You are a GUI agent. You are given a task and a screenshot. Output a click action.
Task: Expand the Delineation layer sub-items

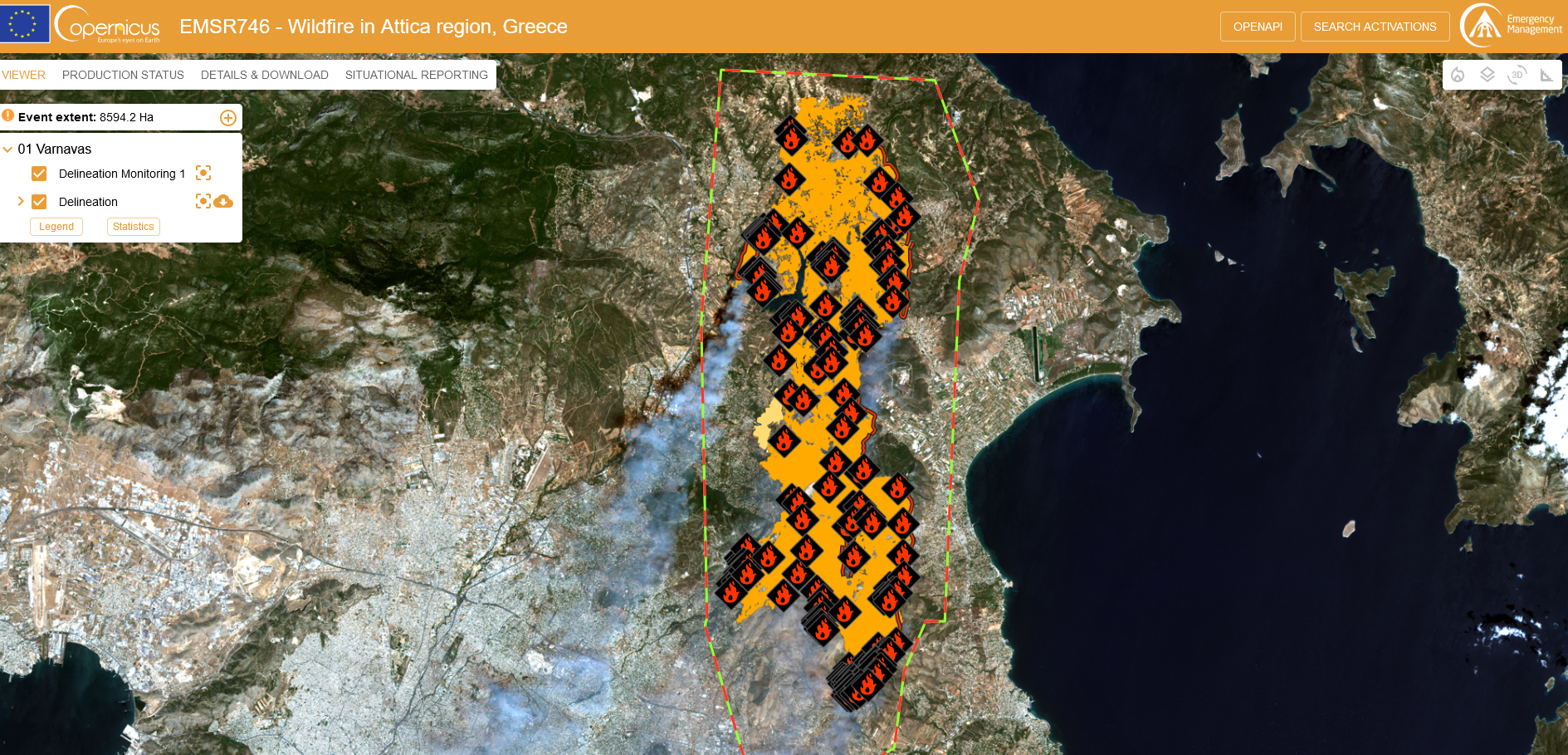click(21, 201)
